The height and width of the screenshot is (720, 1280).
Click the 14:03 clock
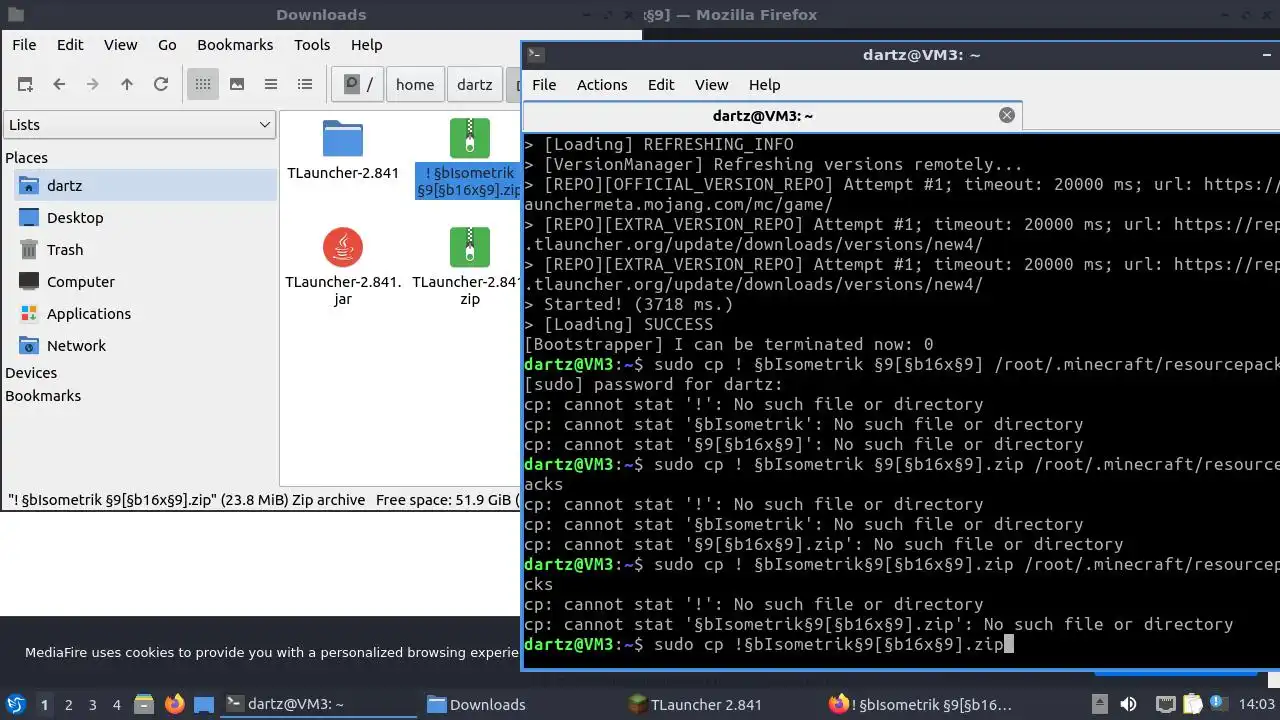pyautogui.click(x=1256, y=705)
